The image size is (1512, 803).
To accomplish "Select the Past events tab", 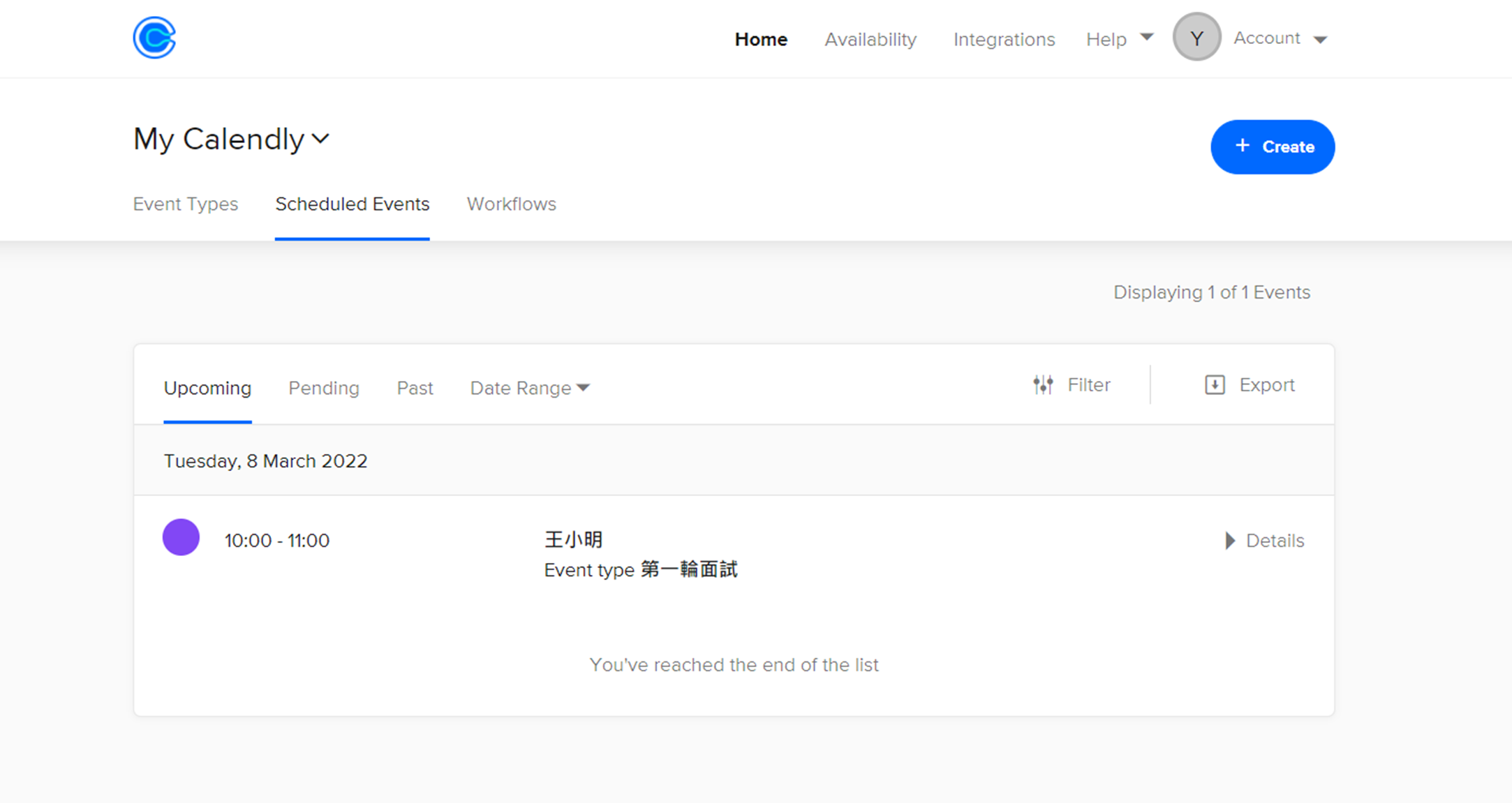I will (x=415, y=388).
